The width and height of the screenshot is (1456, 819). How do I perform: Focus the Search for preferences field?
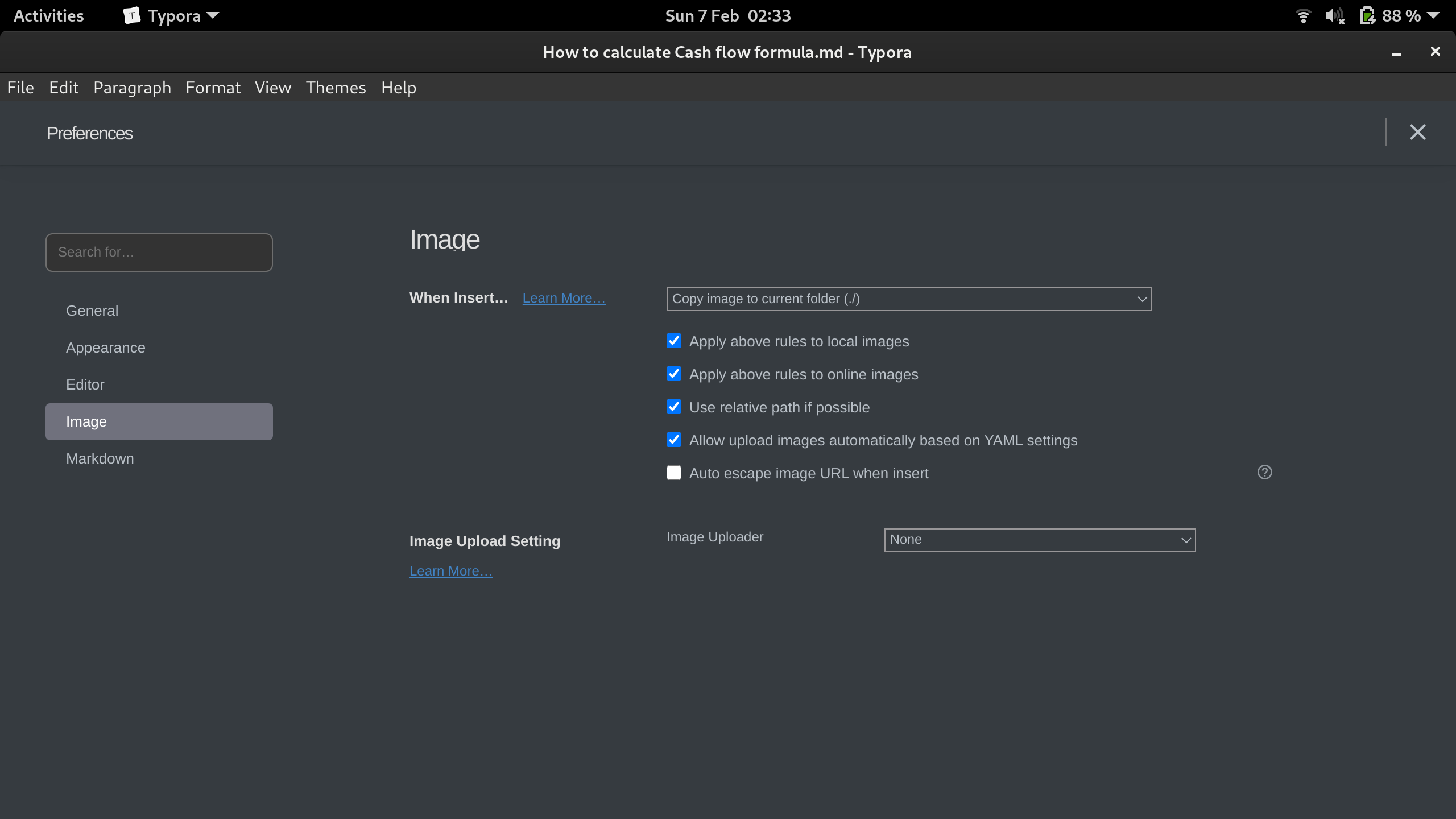159,252
